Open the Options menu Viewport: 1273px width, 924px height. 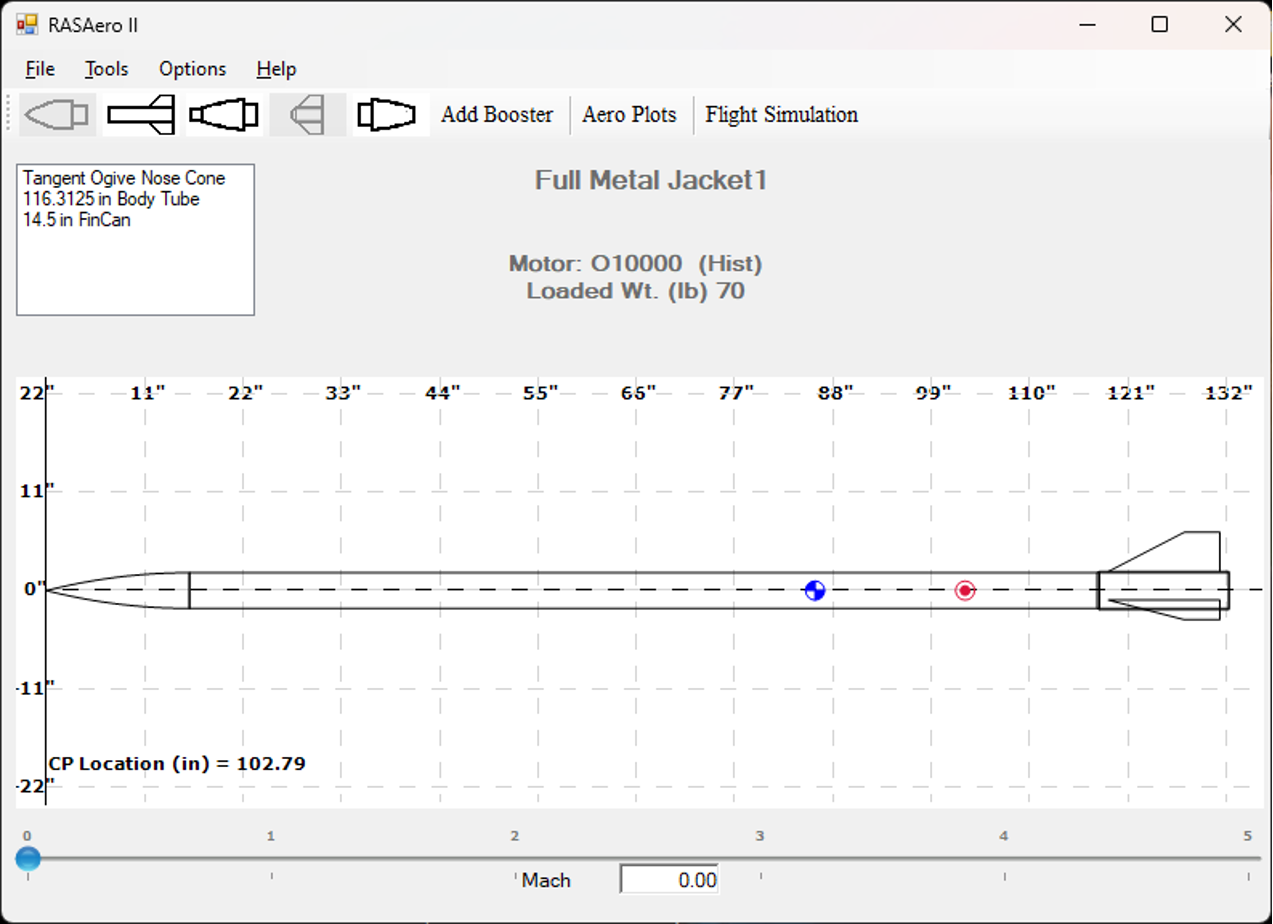[x=192, y=69]
